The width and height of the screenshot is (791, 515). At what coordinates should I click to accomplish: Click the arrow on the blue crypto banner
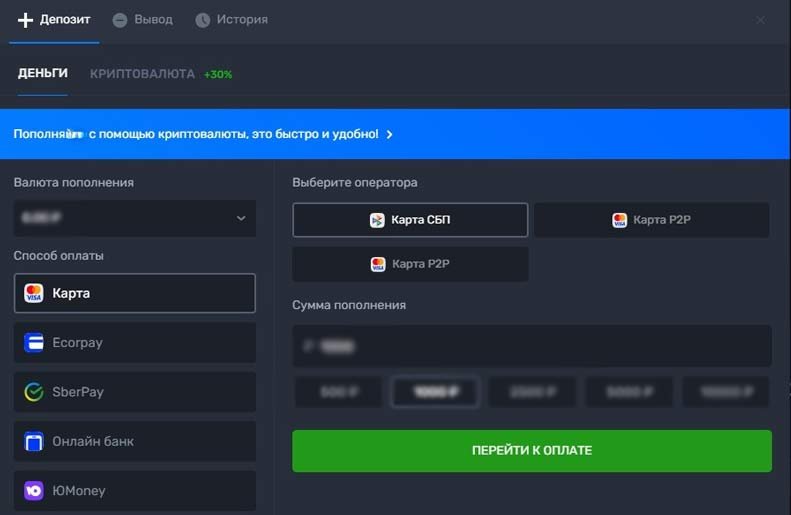[x=389, y=134]
